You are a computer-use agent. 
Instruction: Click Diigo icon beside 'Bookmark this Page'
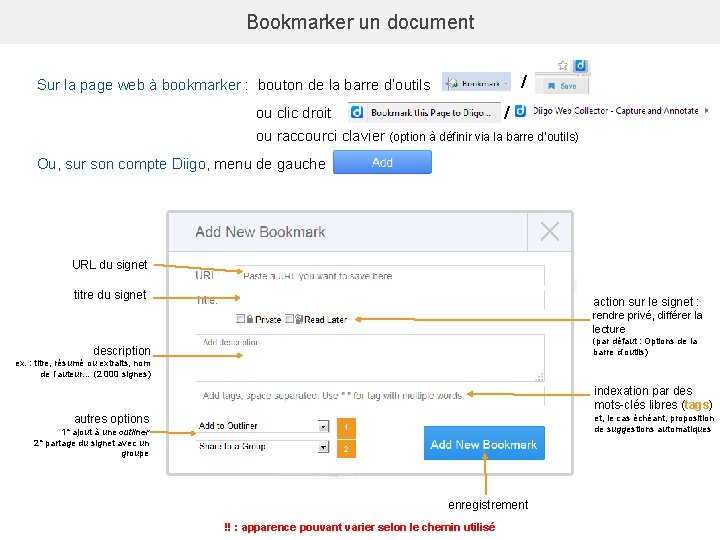point(357,112)
